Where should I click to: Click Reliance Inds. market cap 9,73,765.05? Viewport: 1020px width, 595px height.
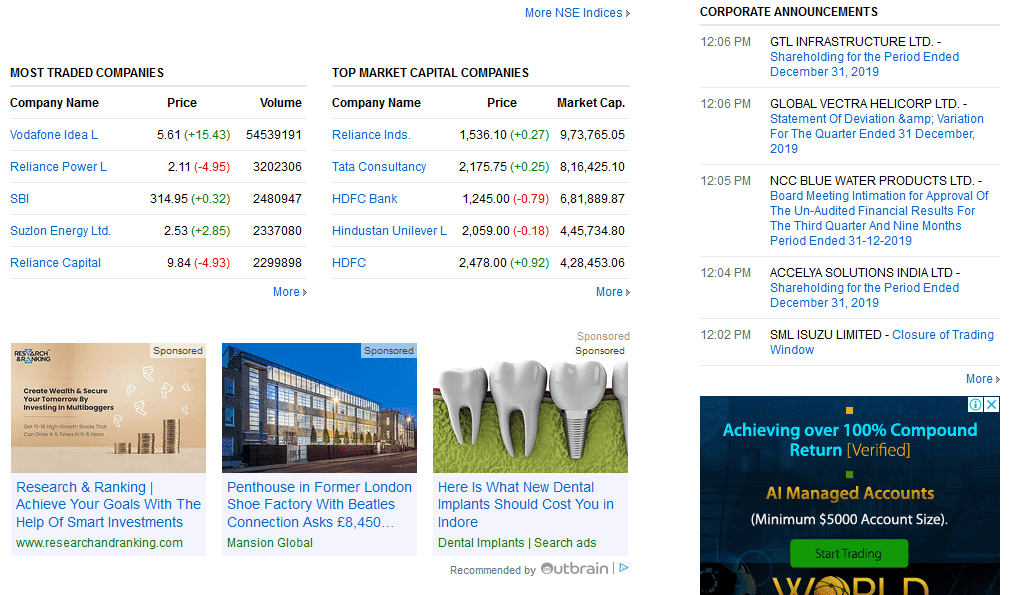pyautogui.click(x=592, y=135)
